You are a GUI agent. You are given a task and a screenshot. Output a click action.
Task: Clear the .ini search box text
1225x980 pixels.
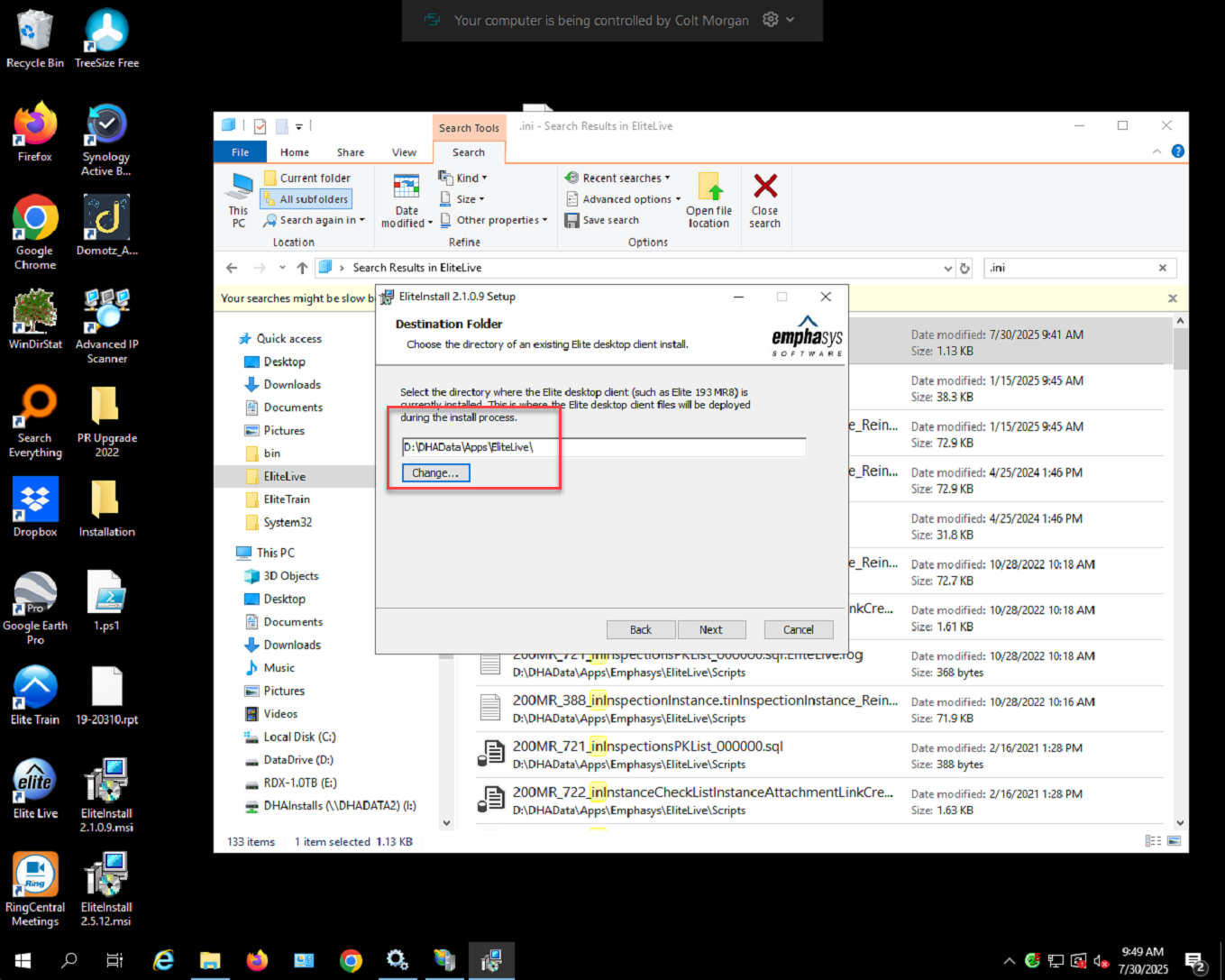pyautogui.click(x=1163, y=268)
